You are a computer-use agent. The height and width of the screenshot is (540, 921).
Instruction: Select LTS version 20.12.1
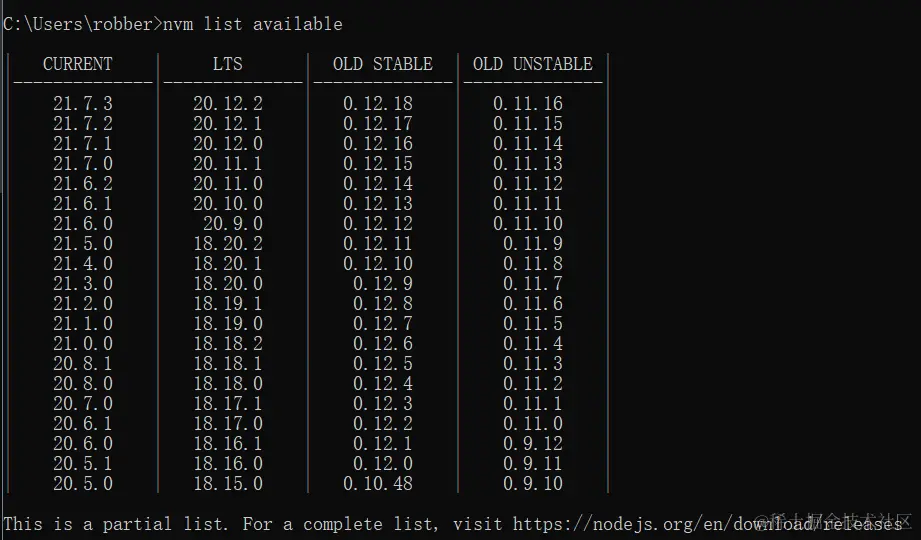coord(228,124)
